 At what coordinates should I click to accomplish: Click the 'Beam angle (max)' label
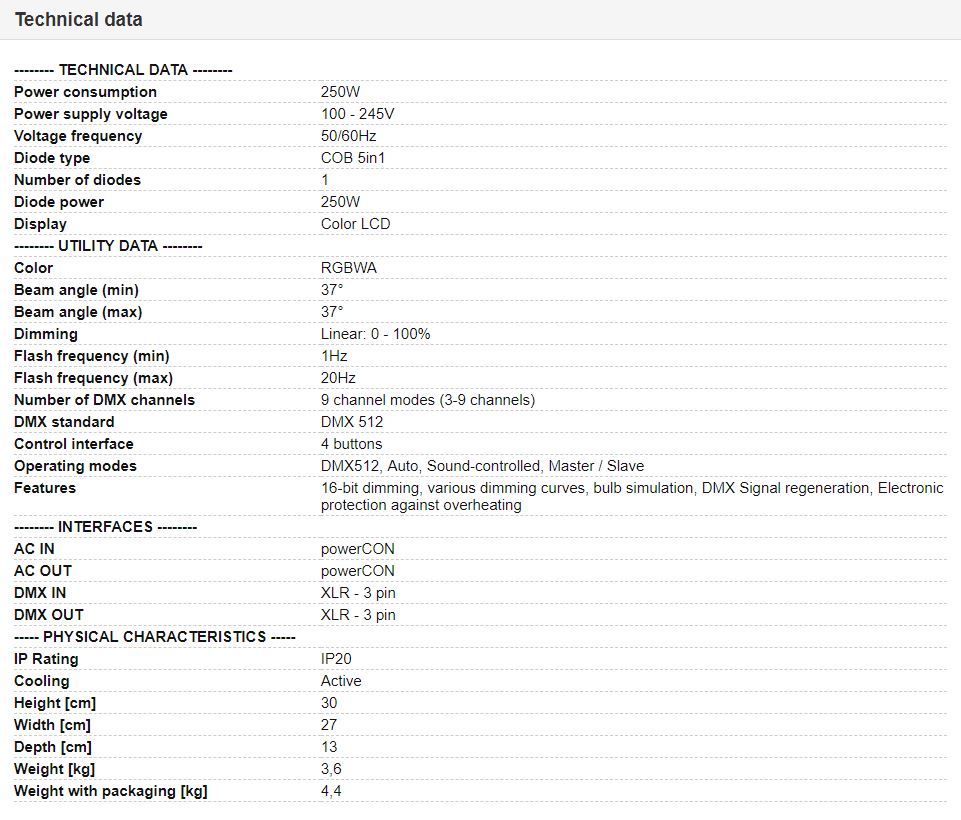click(x=78, y=312)
